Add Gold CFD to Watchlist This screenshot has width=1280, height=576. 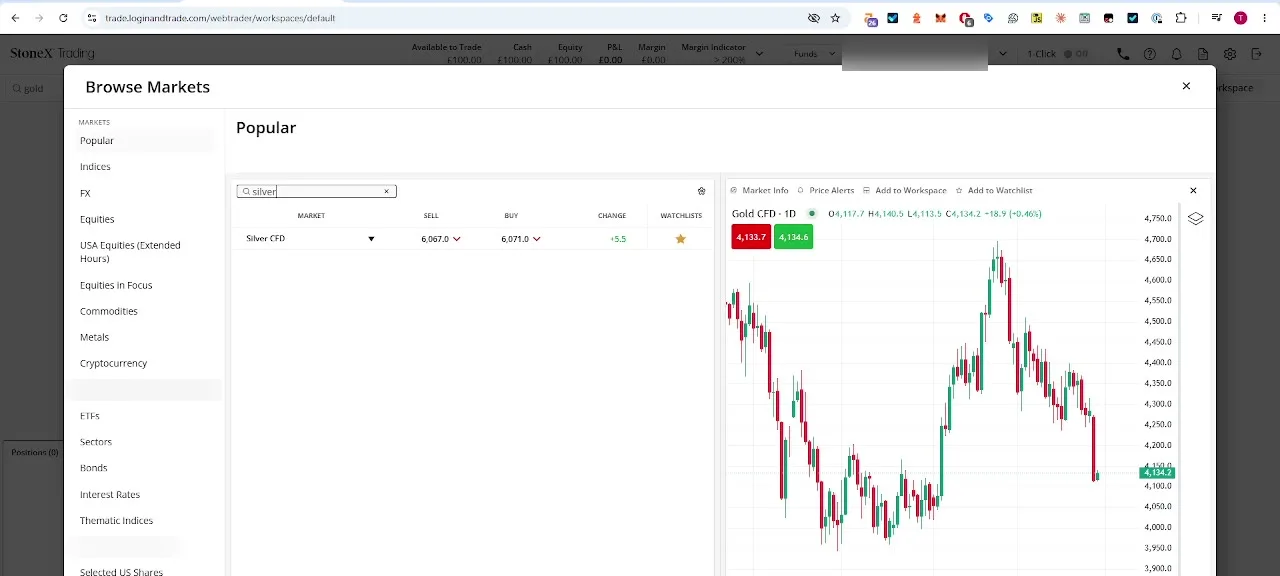point(994,190)
